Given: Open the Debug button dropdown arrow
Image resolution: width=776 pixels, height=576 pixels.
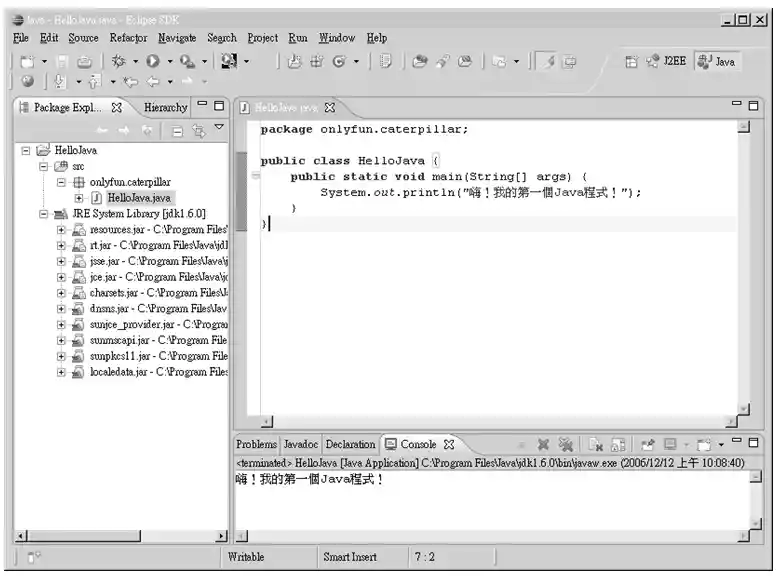Looking at the screenshot, I should pyautogui.click(x=135, y=62).
